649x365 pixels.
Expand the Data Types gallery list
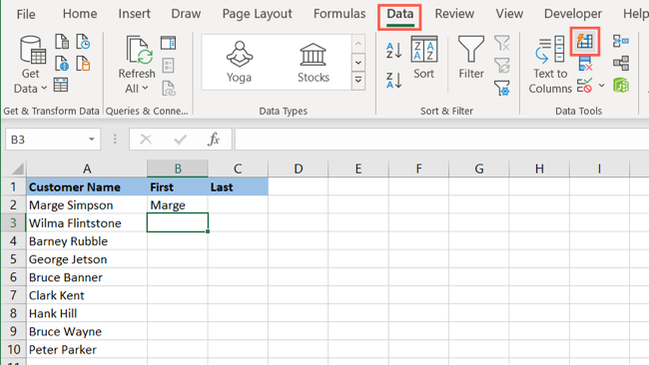[x=358, y=80]
